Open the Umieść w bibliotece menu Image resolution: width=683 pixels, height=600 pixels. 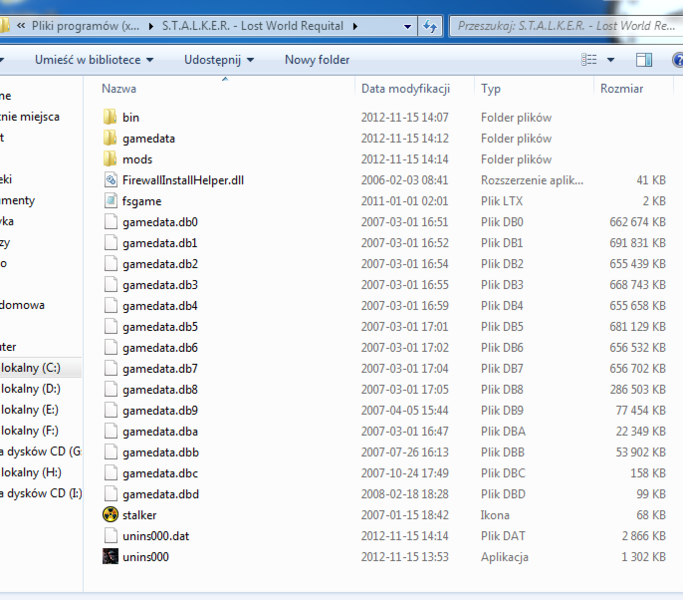(x=93, y=60)
